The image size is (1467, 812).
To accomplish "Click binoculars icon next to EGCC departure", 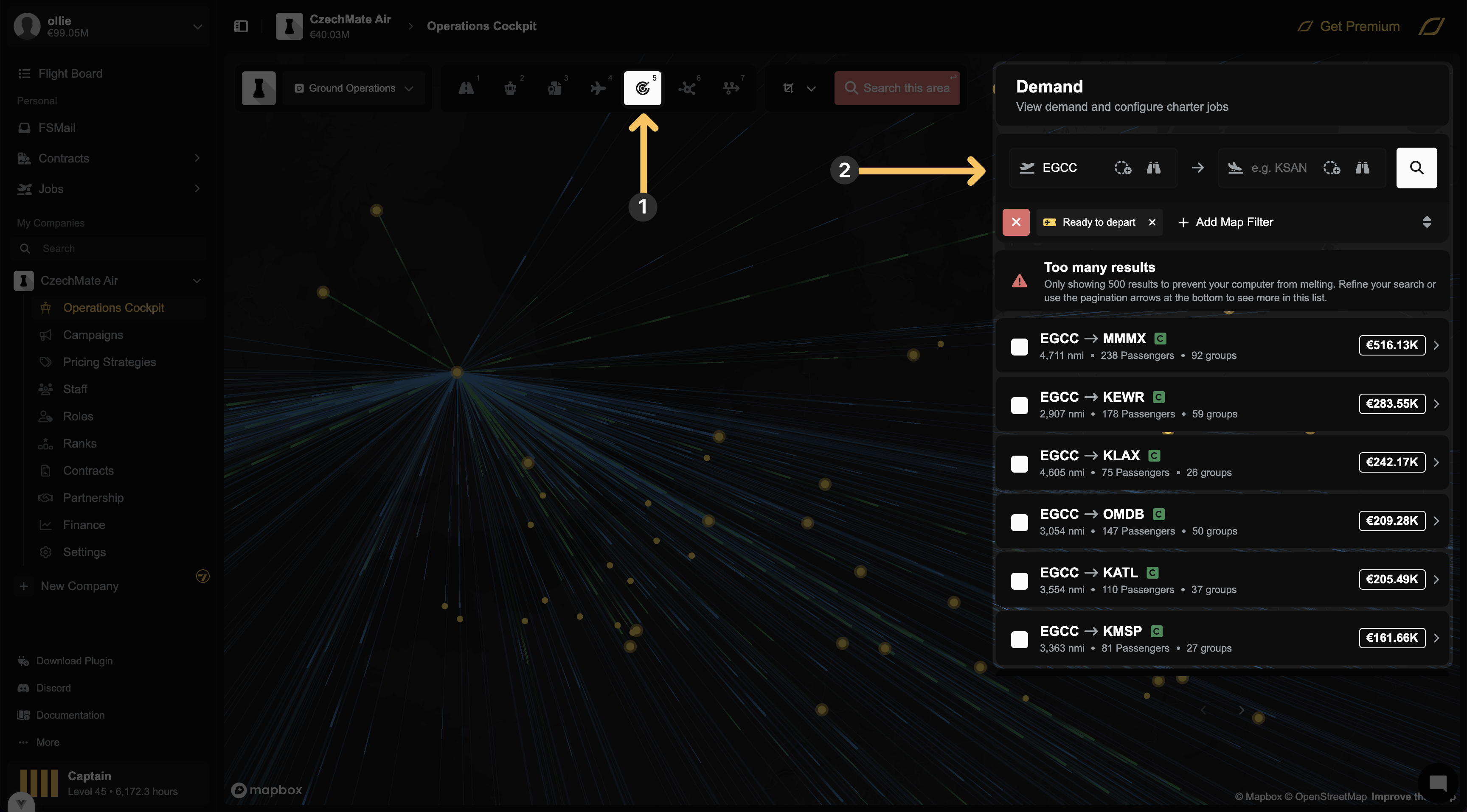I will tap(1153, 168).
